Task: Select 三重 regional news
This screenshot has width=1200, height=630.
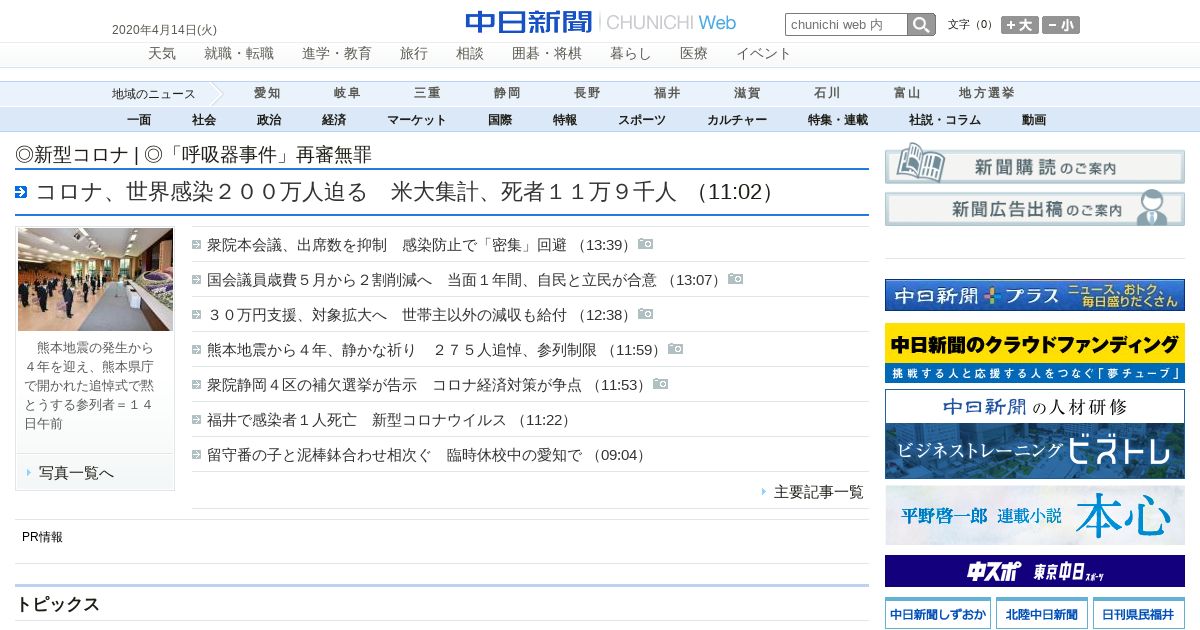Action: [x=427, y=93]
